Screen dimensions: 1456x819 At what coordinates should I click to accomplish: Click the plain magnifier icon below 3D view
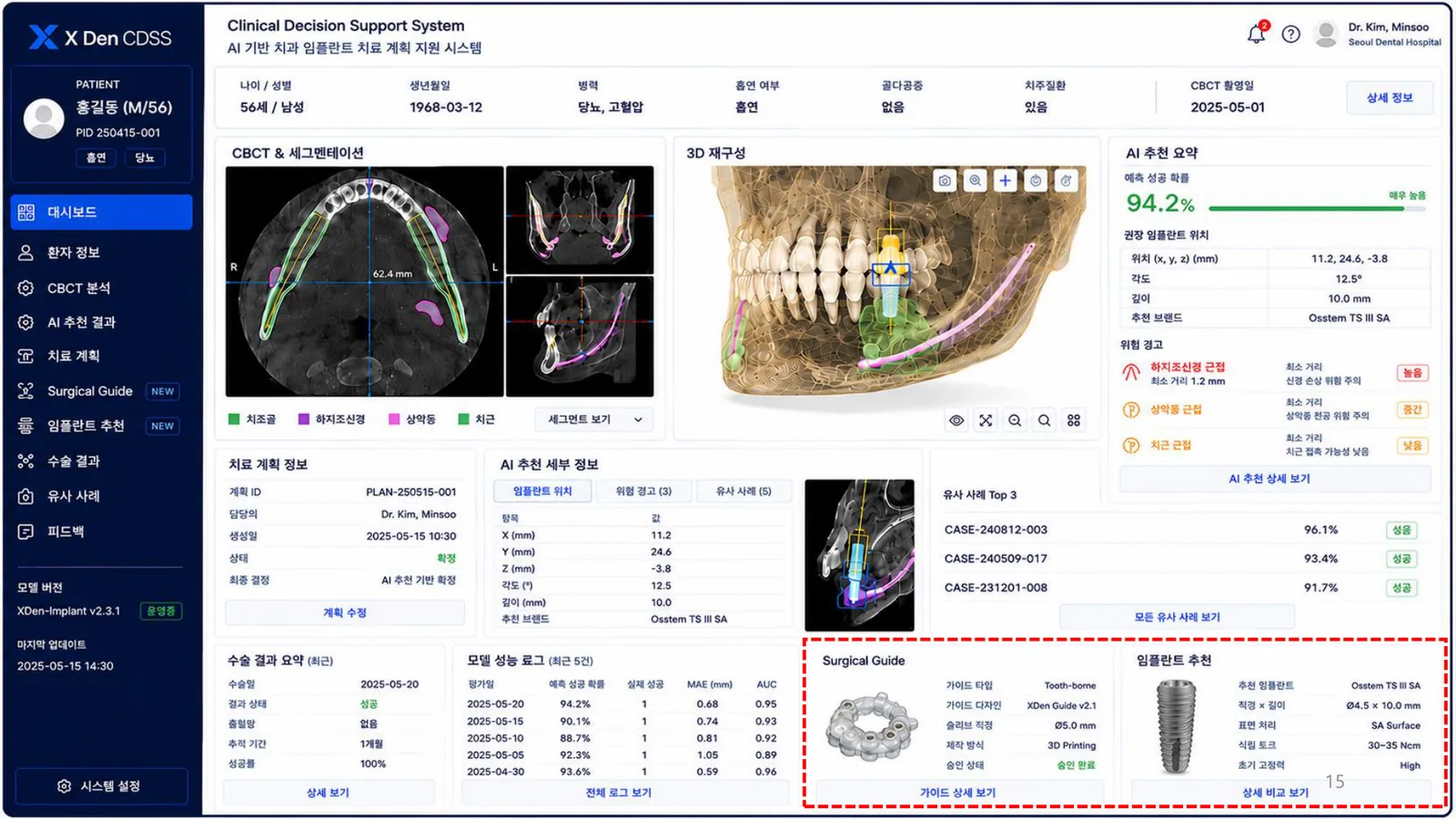1045,420
